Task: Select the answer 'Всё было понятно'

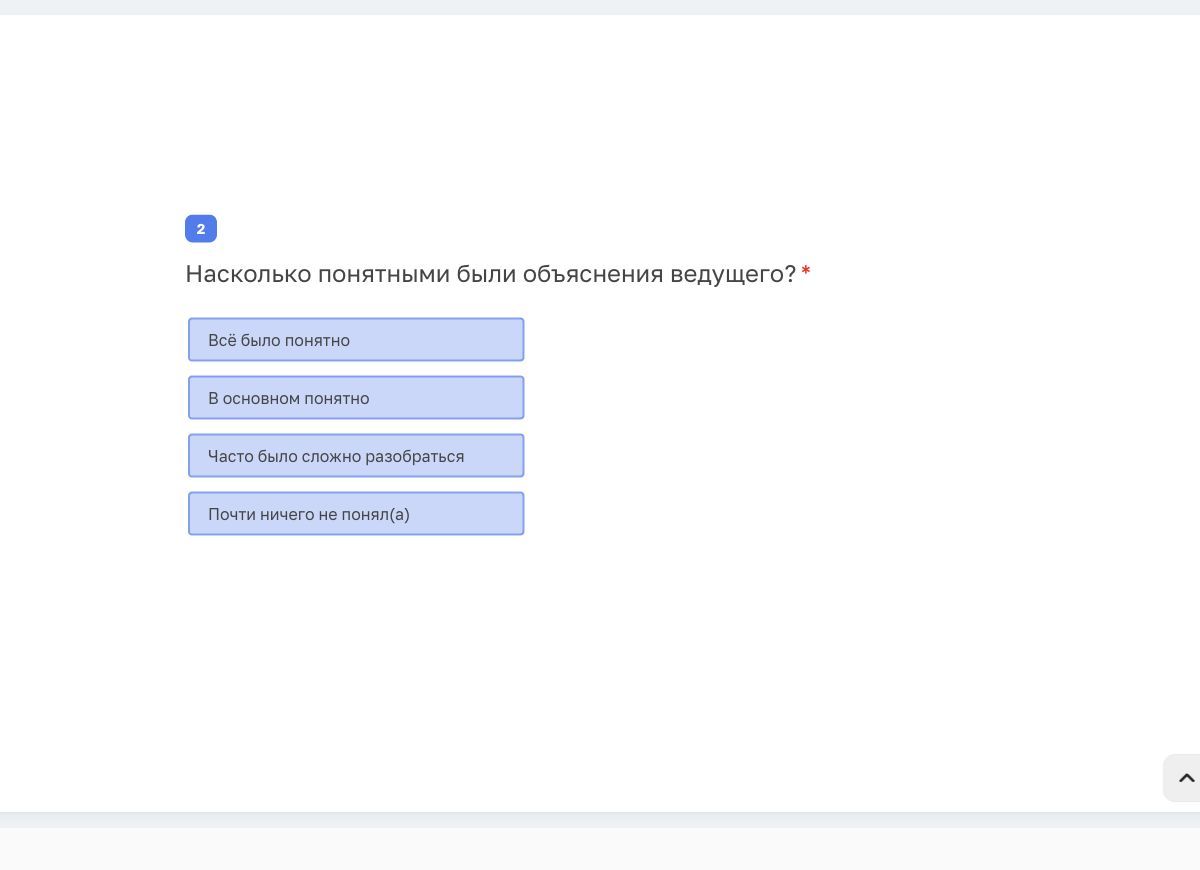Action: coord(356,340)
